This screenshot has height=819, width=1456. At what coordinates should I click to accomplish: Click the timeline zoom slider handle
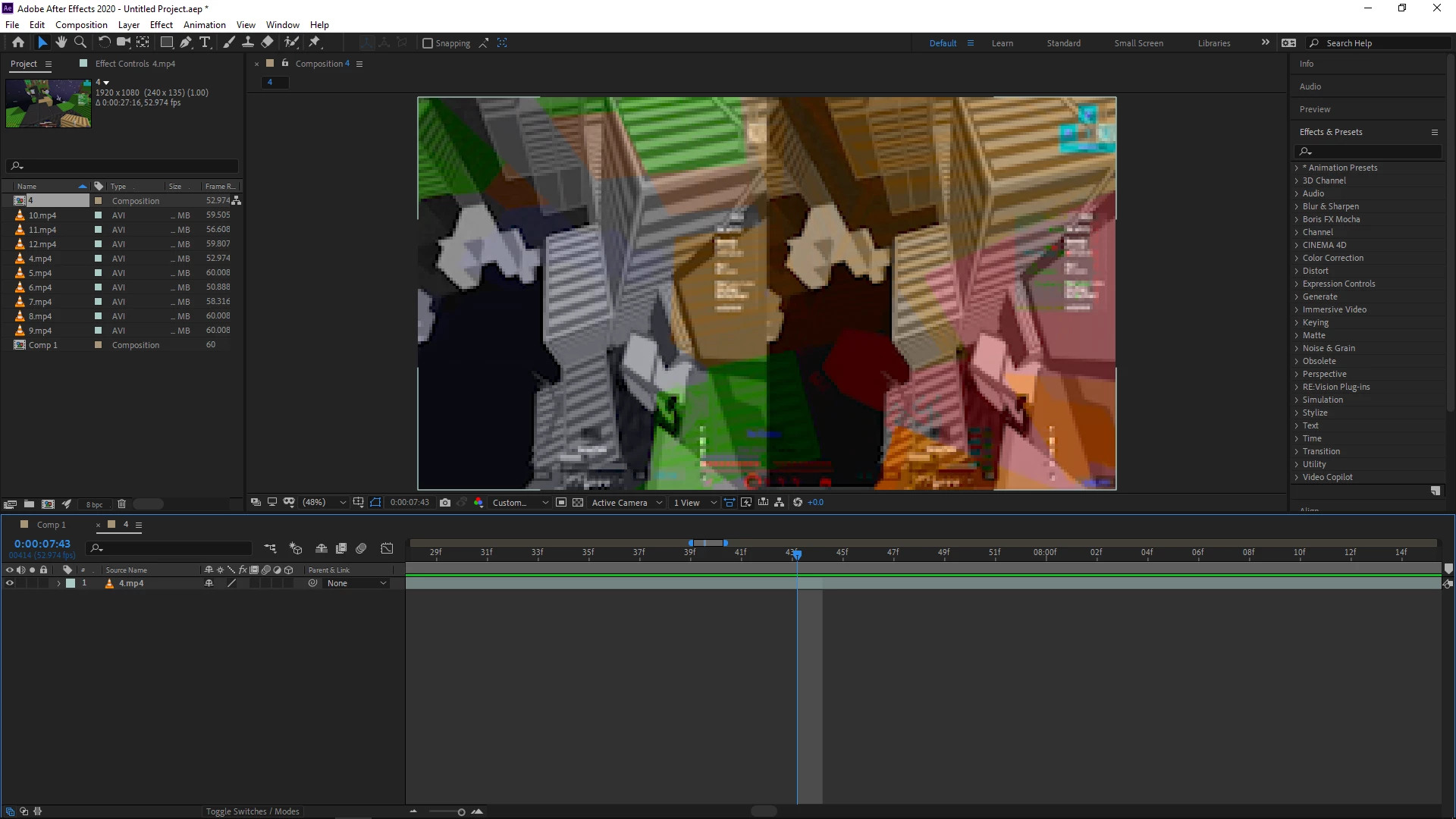(x=461, y=812)
